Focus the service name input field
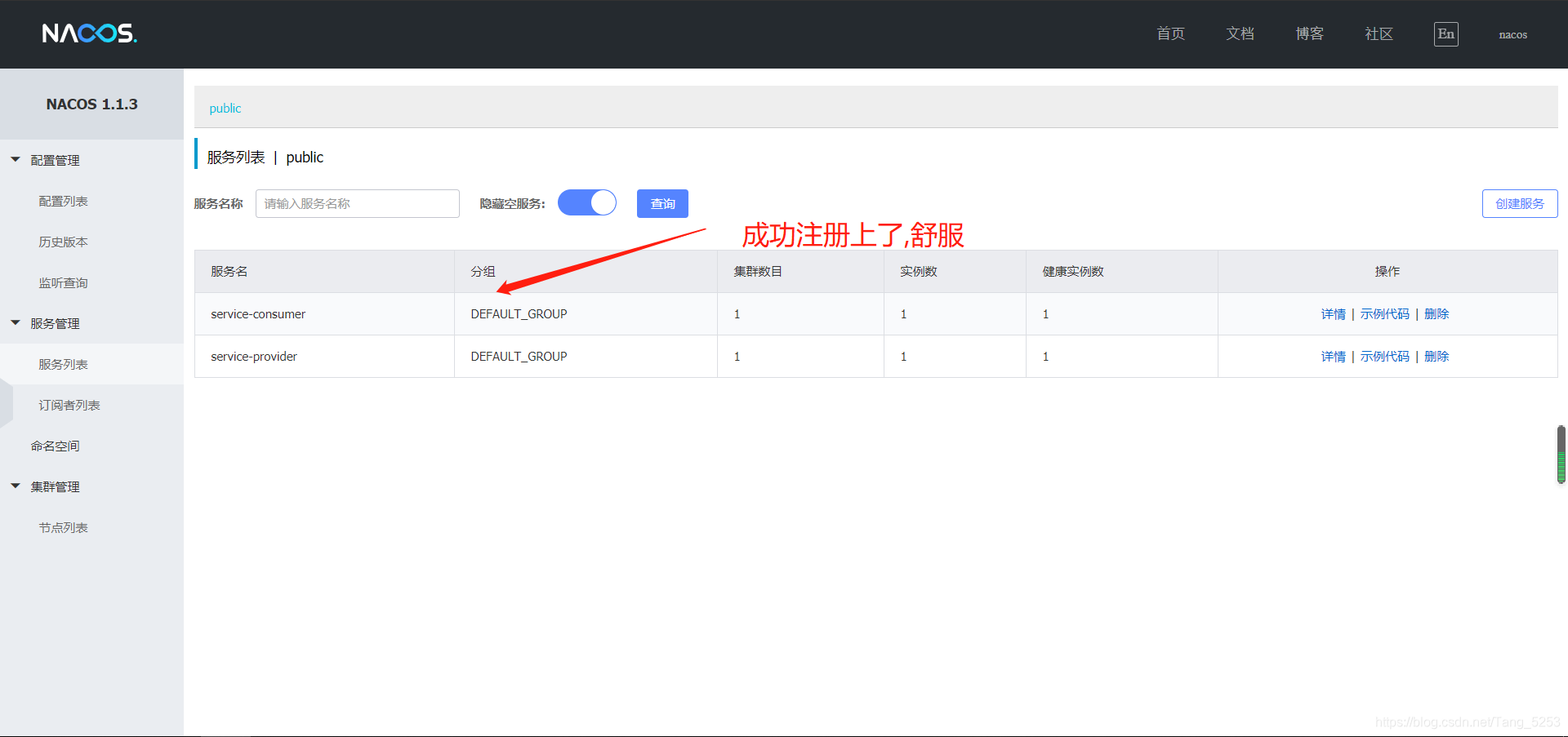Screen dimensions: 1568x737 click(358, 203)
